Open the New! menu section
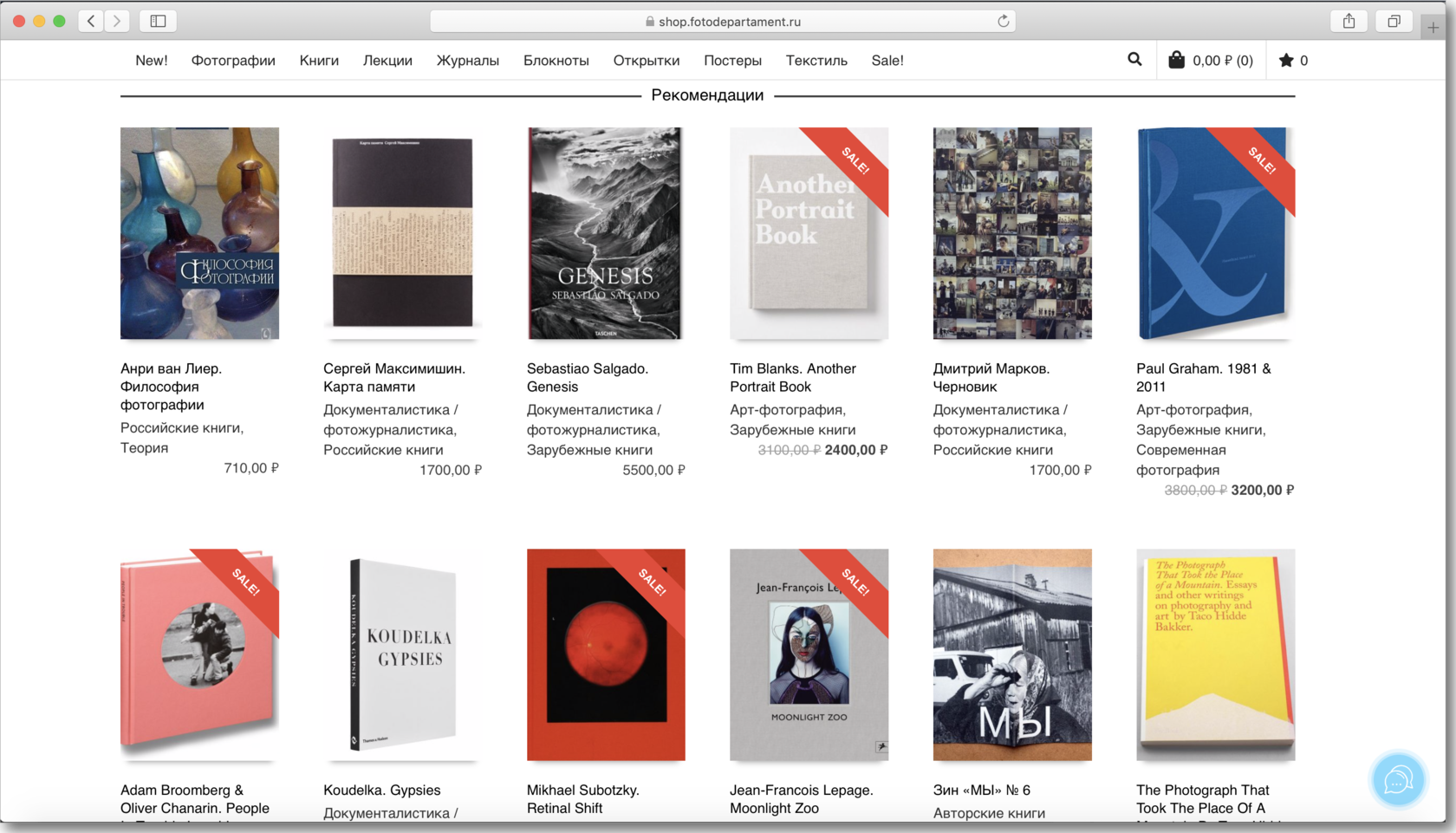Image resolution: width=1456 pixels, height=833 pixels. pyautogui.click(x=152, y=61)
